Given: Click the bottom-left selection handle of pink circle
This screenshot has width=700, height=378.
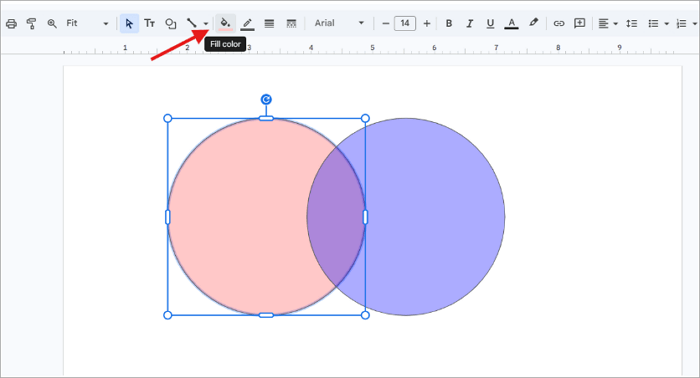Looking at the screenshot, I should (x=167, y=315).
